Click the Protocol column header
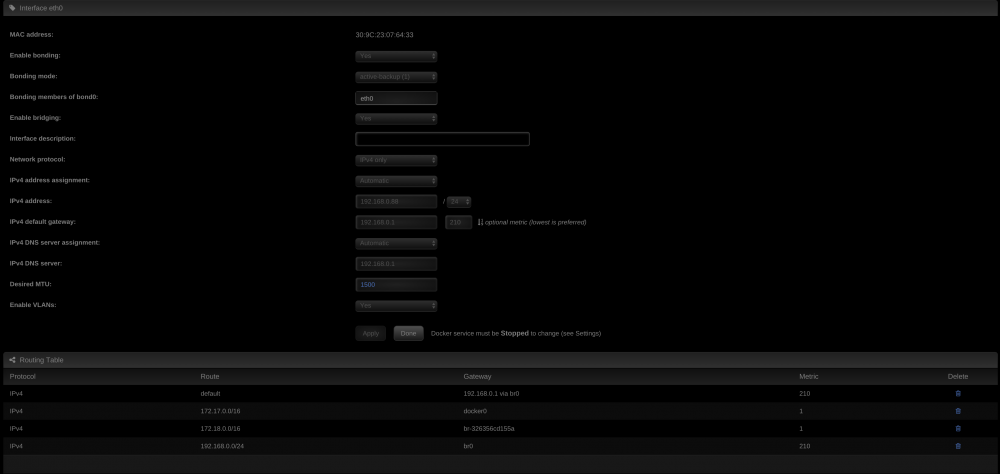The image size is (1000, 474). [23, 376]
